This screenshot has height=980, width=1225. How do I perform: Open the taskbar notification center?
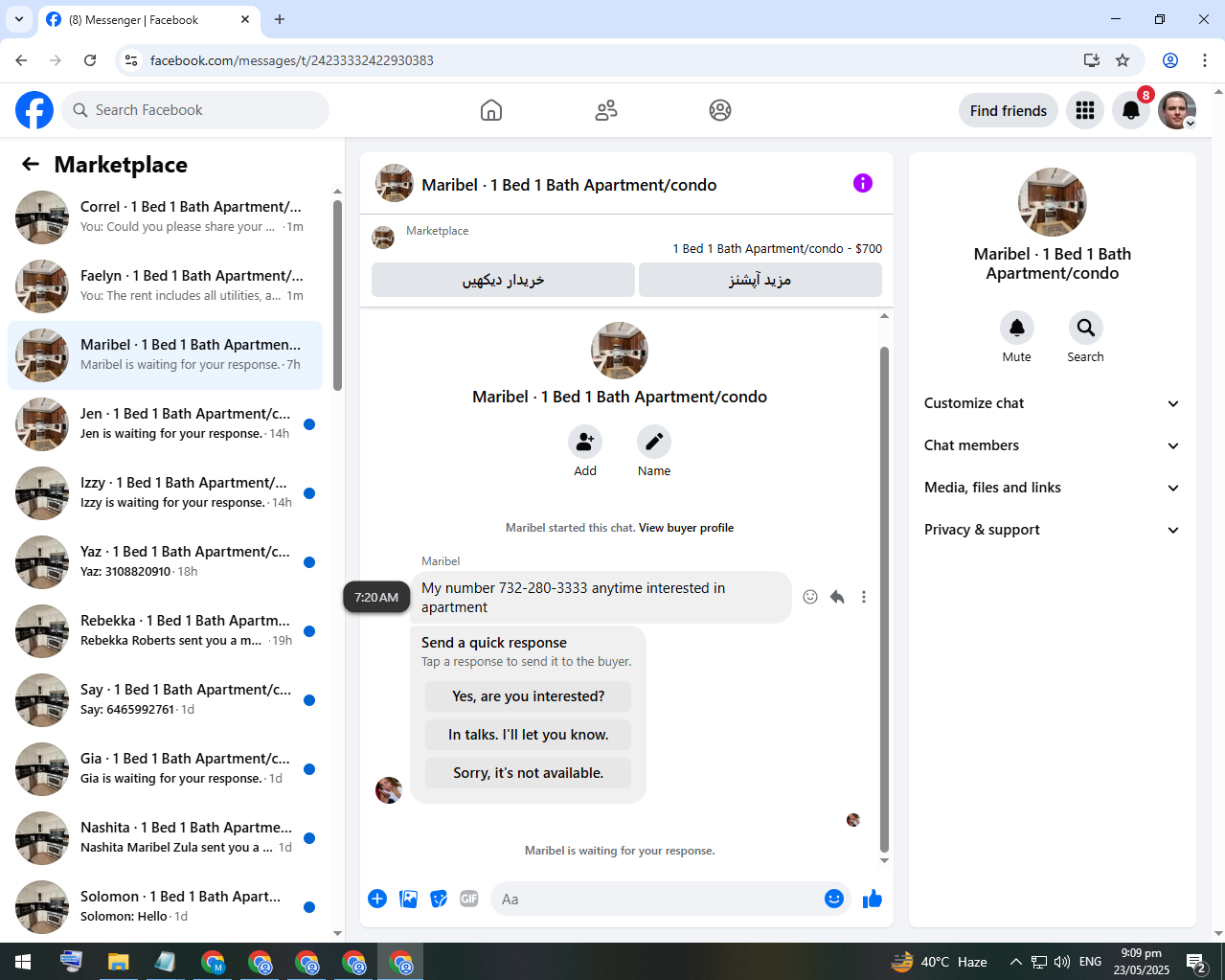click(x=1195, y=961)
